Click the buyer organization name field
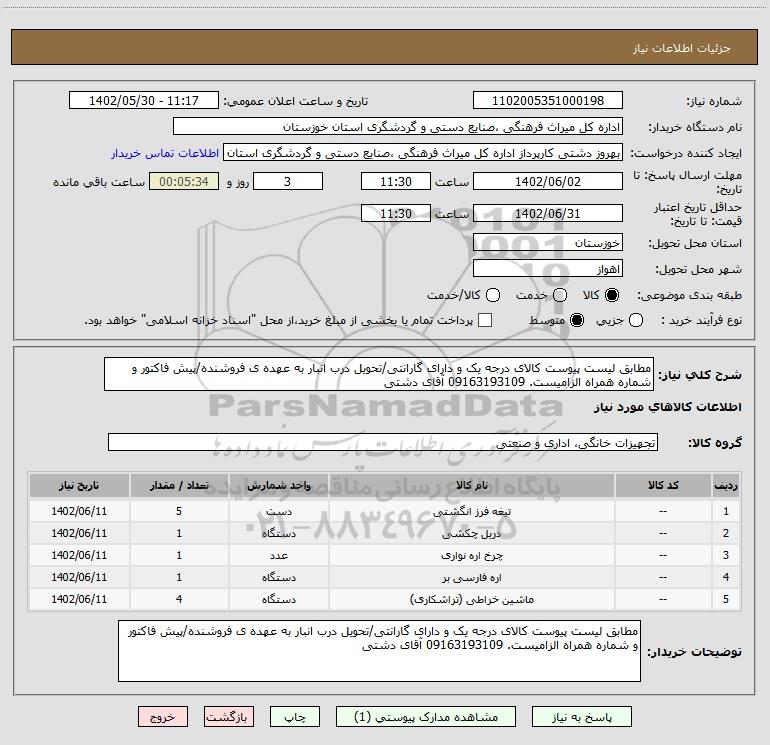This screenshot has height=745, width=770. coord(398,127)
